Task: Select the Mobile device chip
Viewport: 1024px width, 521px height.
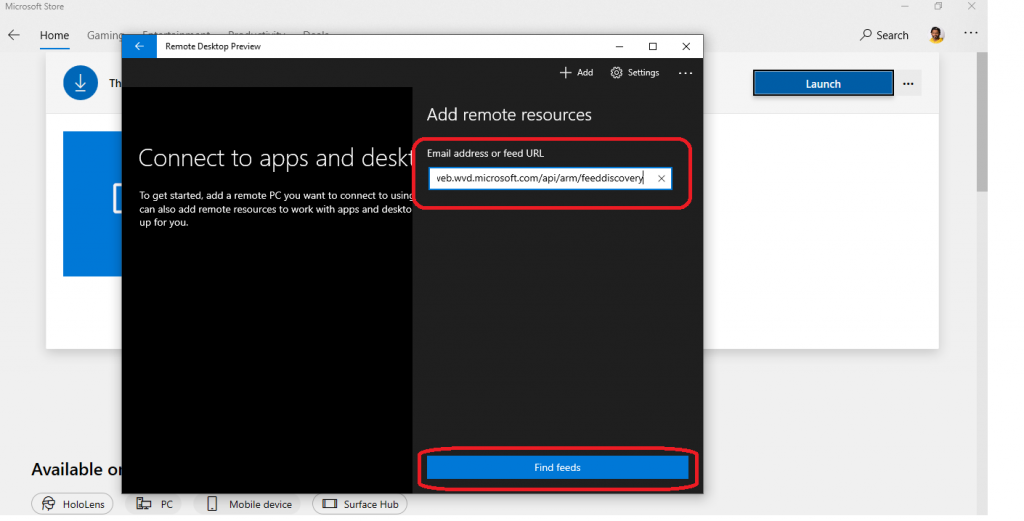Action: click(x=248, y=504)
